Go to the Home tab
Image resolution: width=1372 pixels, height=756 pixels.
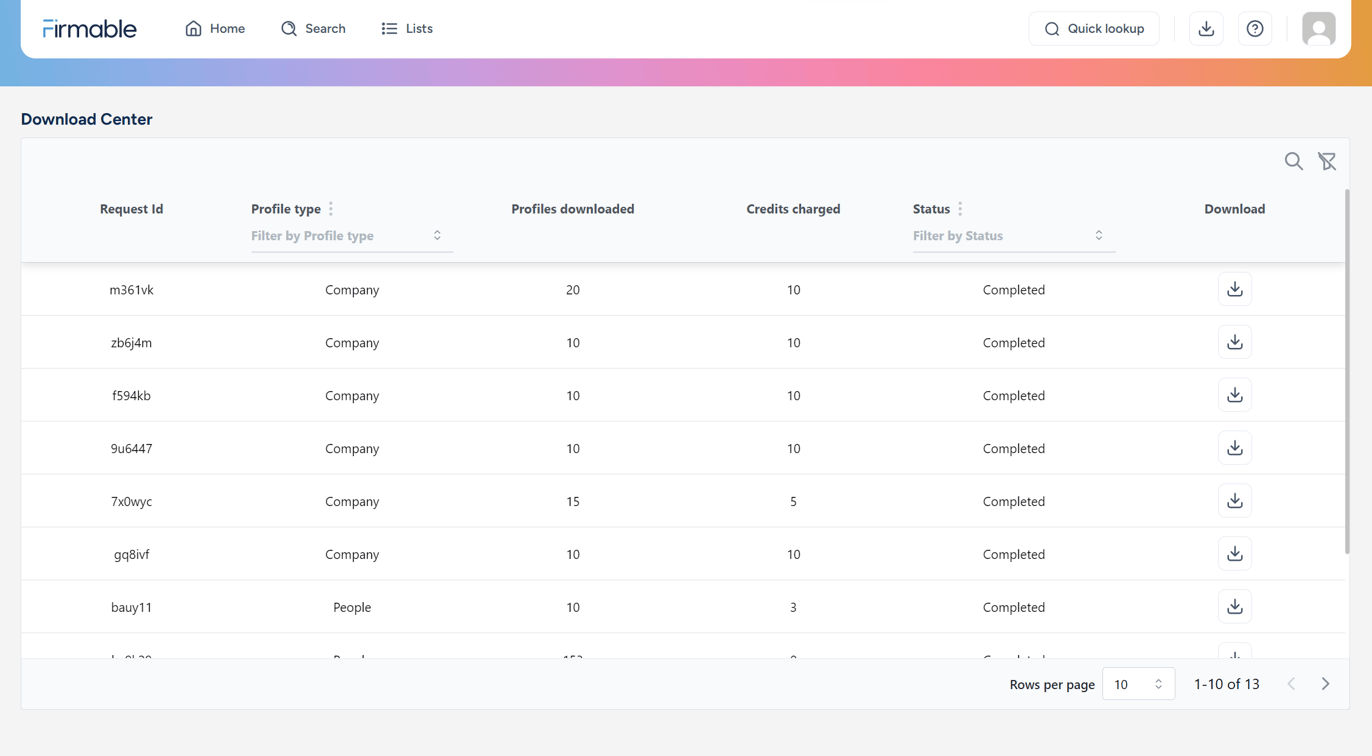point(215,29)
